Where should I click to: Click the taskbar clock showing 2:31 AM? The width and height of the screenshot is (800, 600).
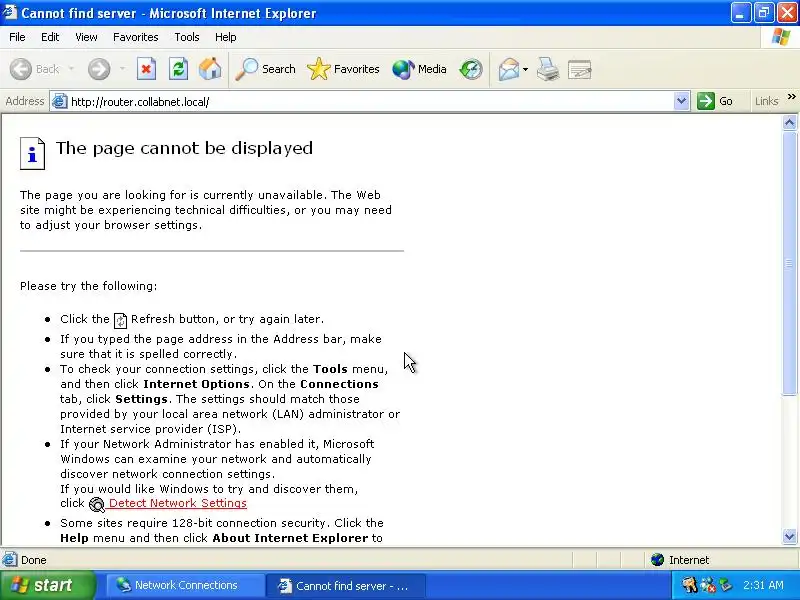coord(763,585)
